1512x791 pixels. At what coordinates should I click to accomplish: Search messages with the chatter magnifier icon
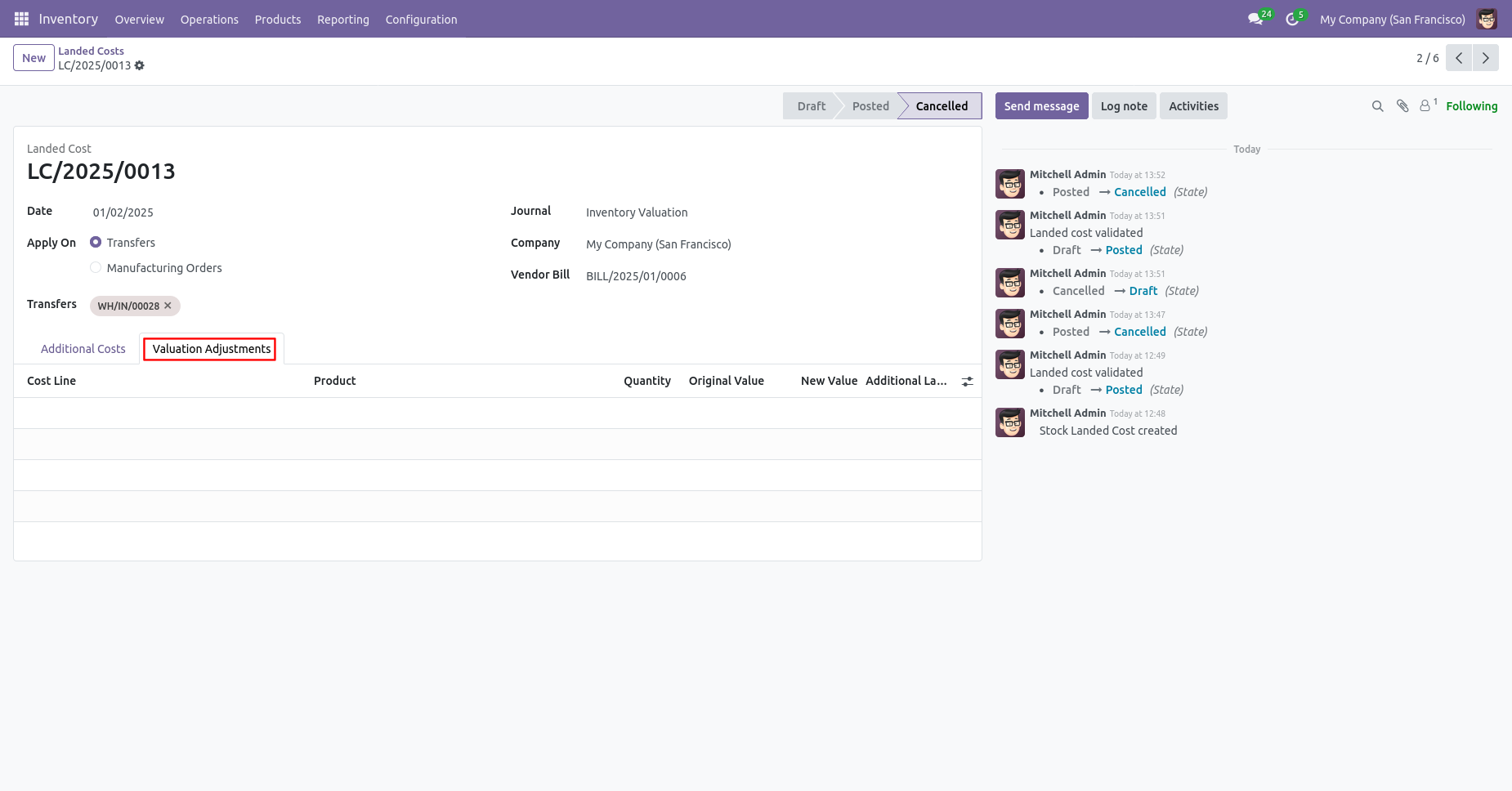[1378, 106]
